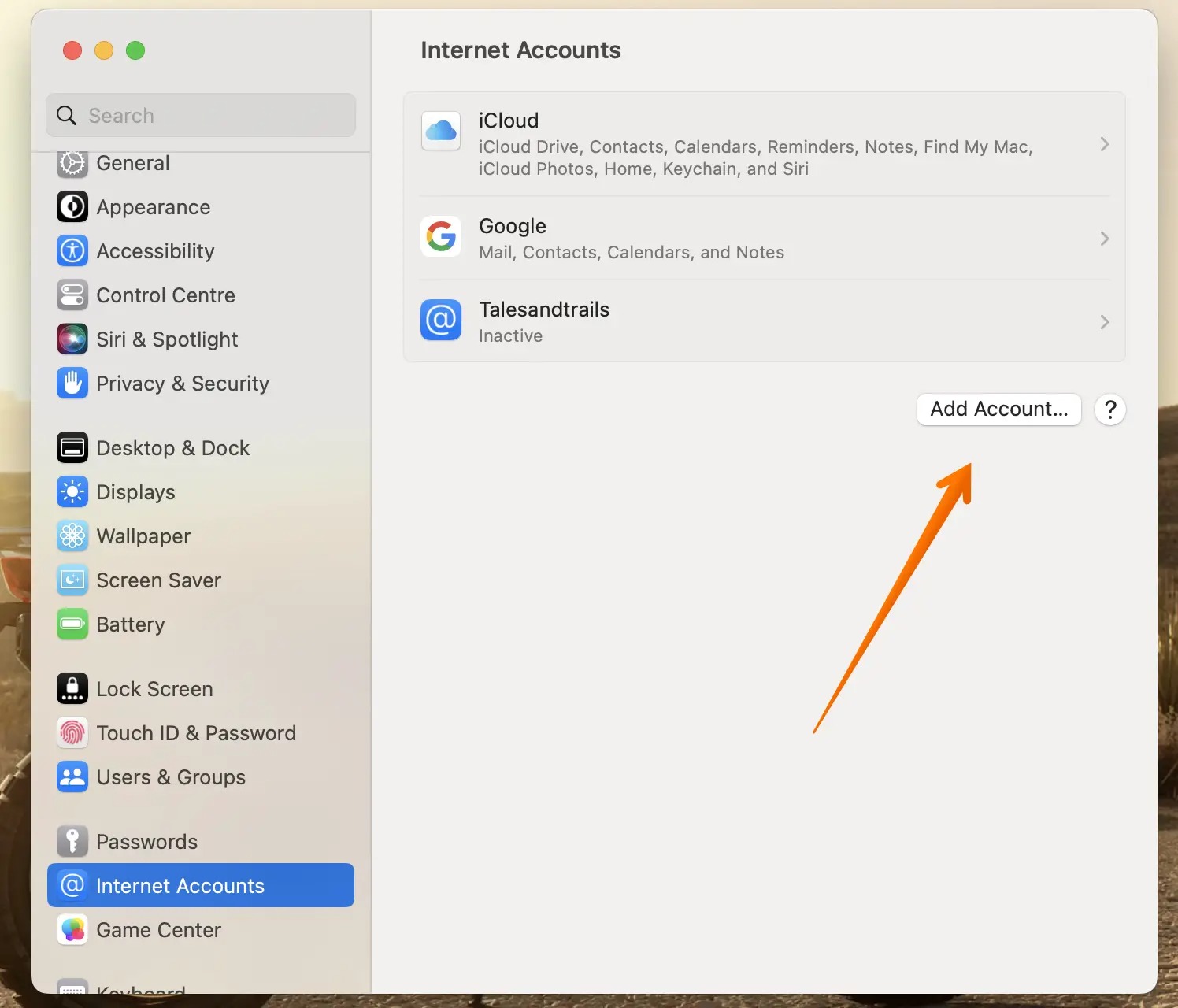1178x1008 pixels.
Task: Open Lock Screen settings
Action: (x=154, y=689)
